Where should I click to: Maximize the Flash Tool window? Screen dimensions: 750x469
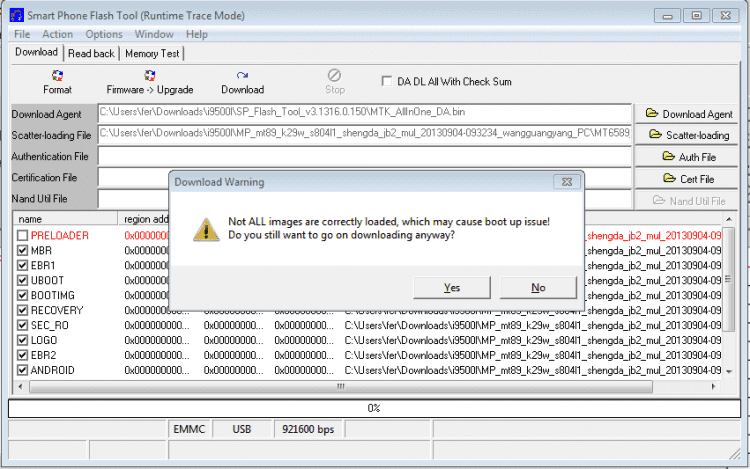pos(696,16)
